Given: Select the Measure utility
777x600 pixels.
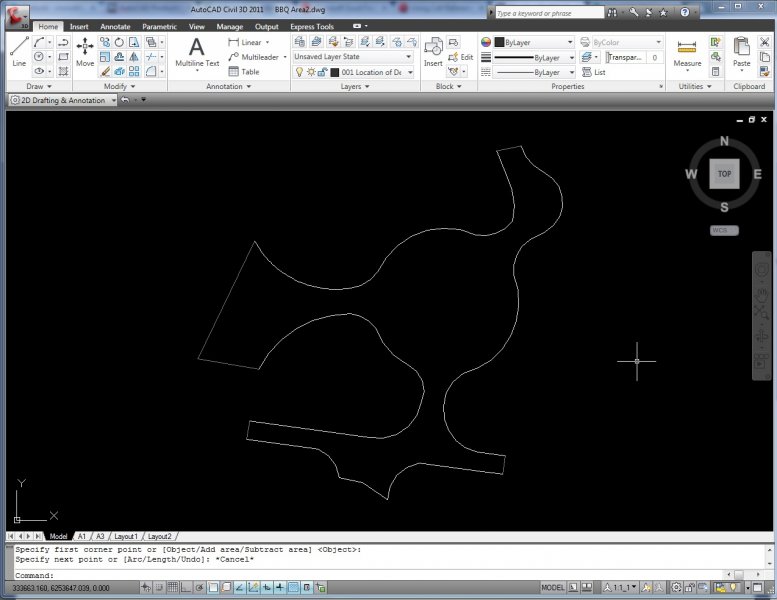Looking at the screenshot, I should [687, 51].
